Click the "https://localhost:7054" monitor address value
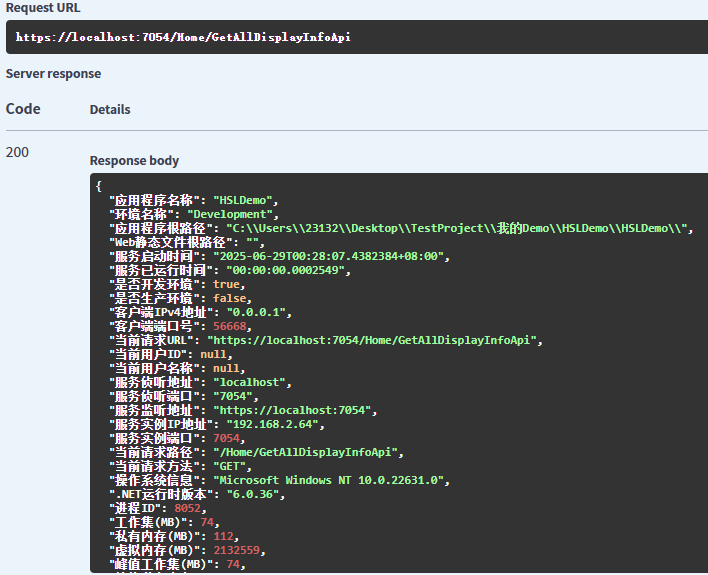Image resolution: width=708 pixels, height=575 pixels. [292, 410]
